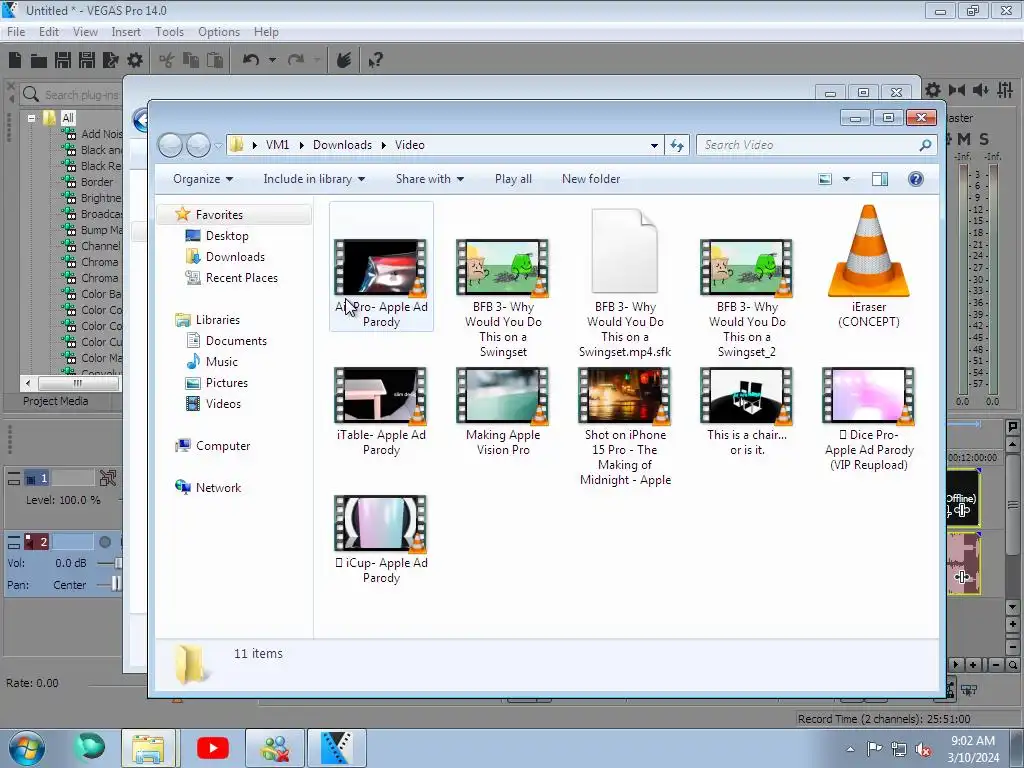Click the Paste clipboard icon
This screenshot has height=768, width=1024.
click(215, 60)
